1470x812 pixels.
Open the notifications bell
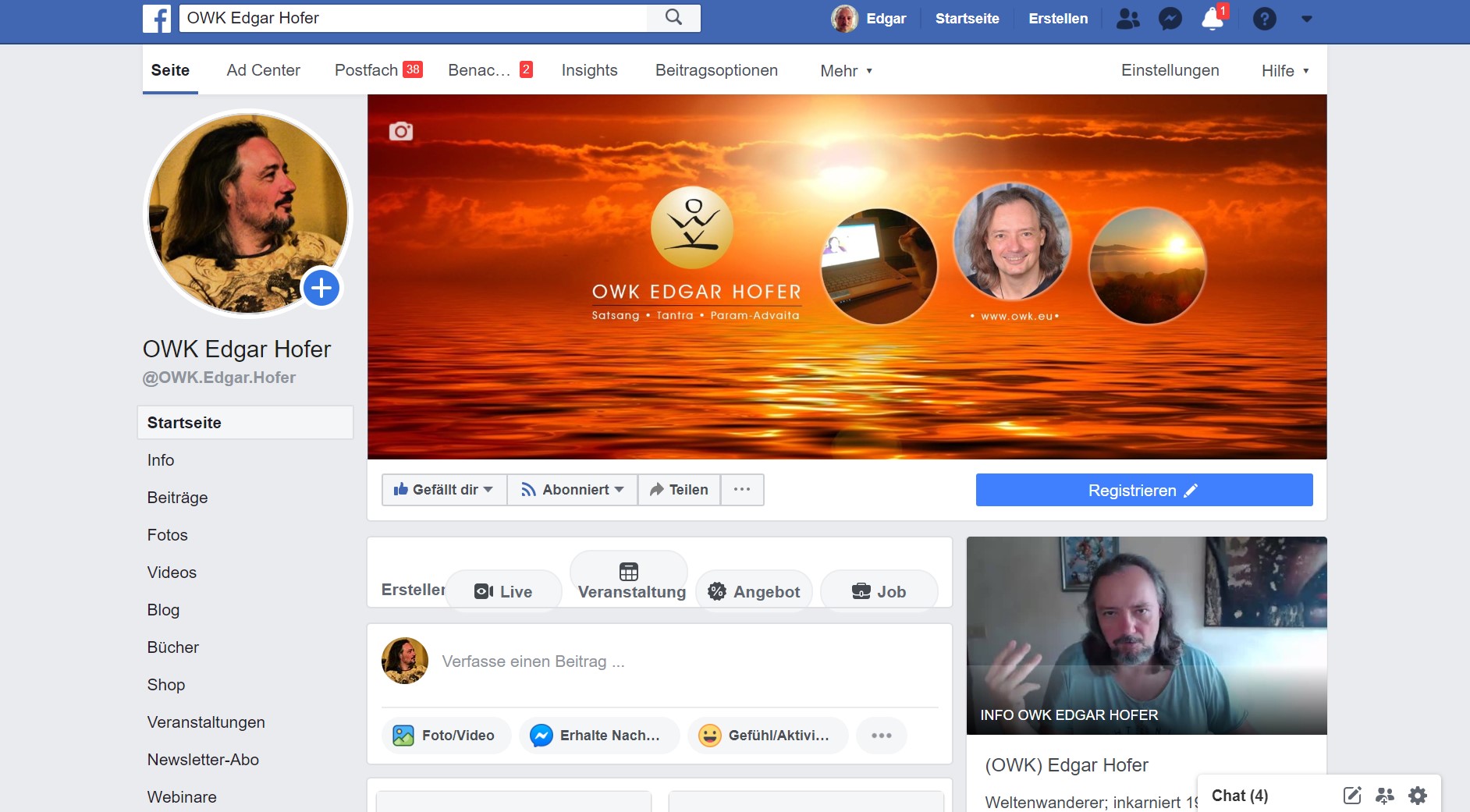pos(1213,19)
